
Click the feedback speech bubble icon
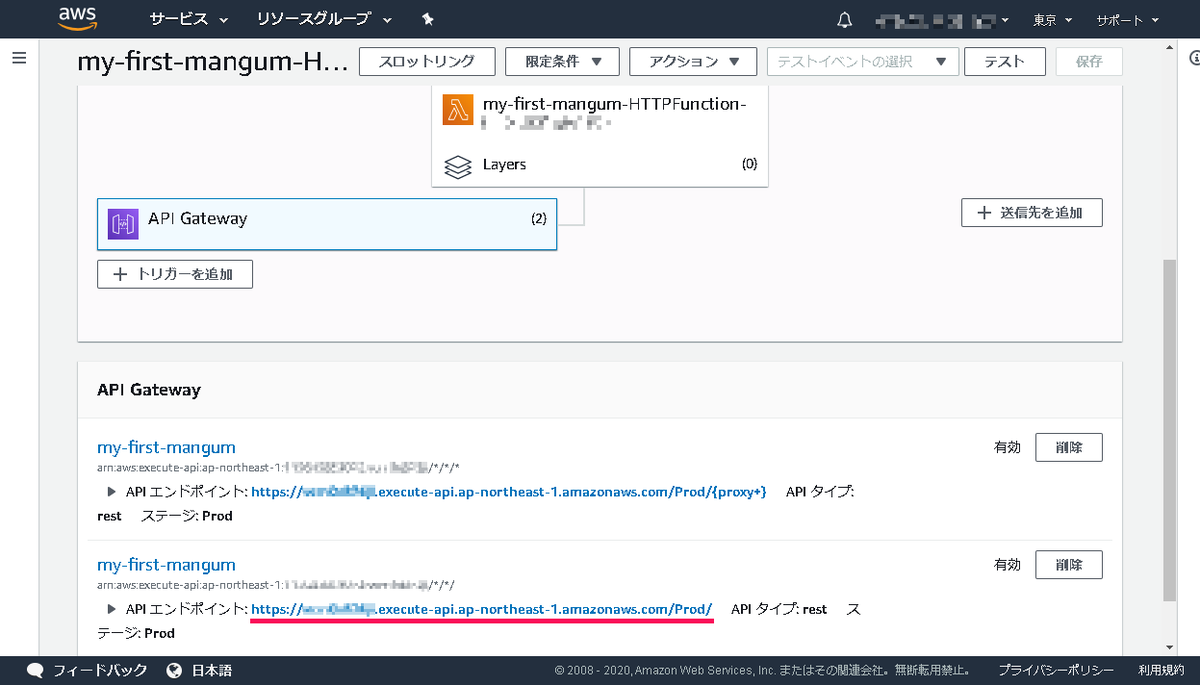[36, 670]
